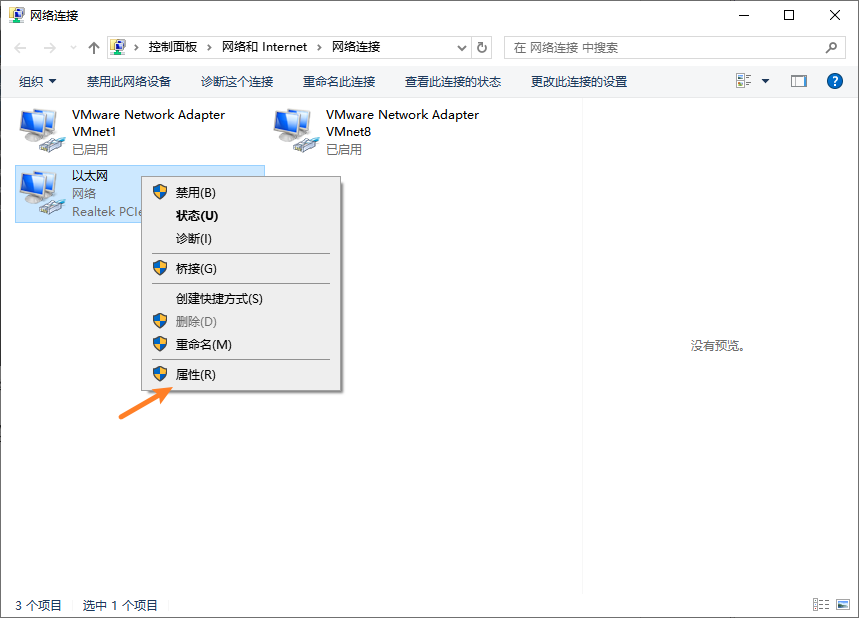Click the VMnet1 network adapter icon

[40, 131]
